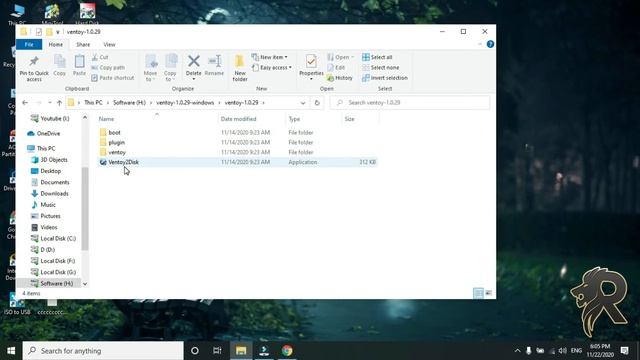Show file History

(340, 78)
